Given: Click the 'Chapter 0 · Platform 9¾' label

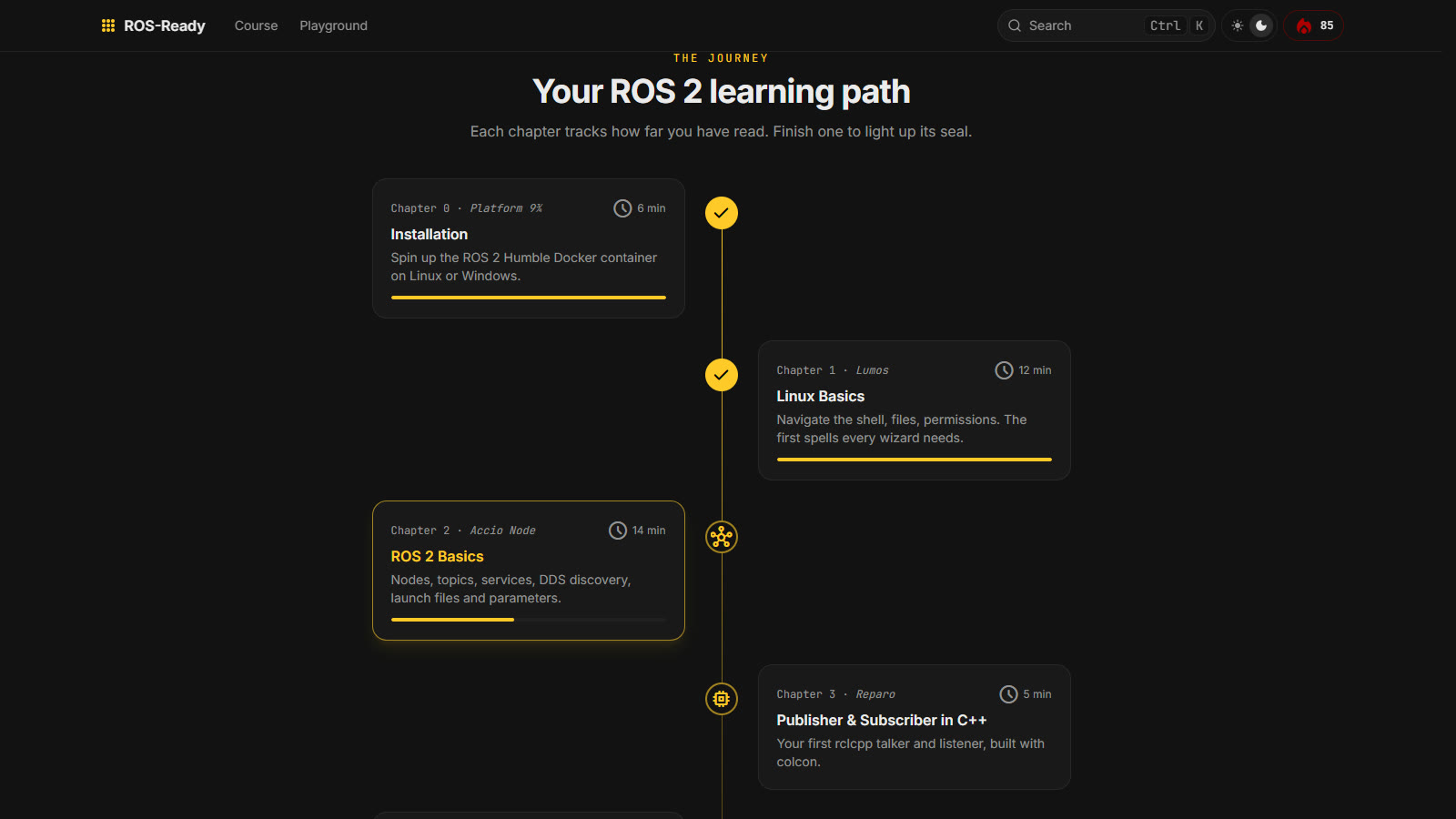Looking at the screenshot, I should 467,208.
